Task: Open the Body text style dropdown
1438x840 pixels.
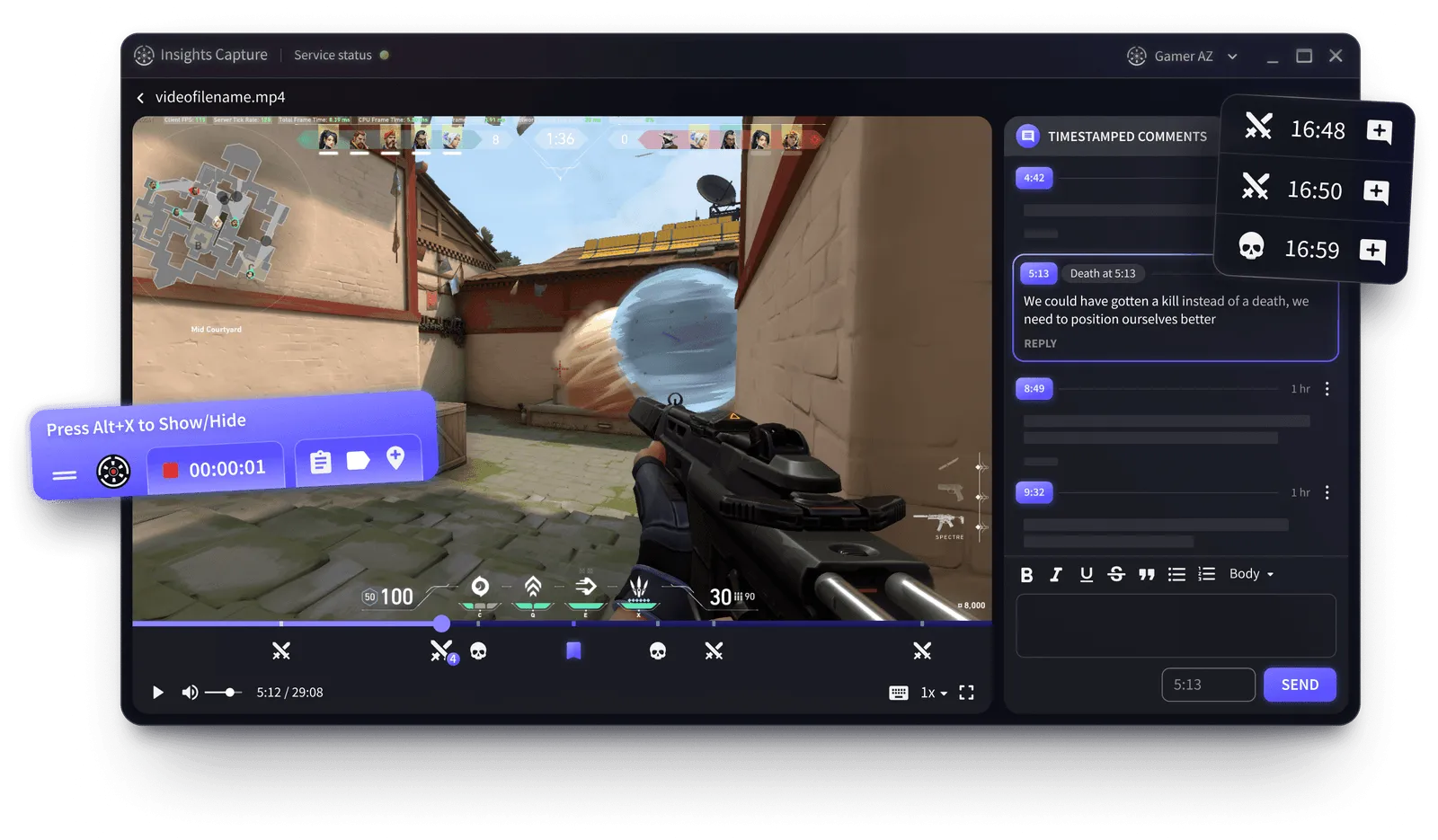Action: point(1250,573)
